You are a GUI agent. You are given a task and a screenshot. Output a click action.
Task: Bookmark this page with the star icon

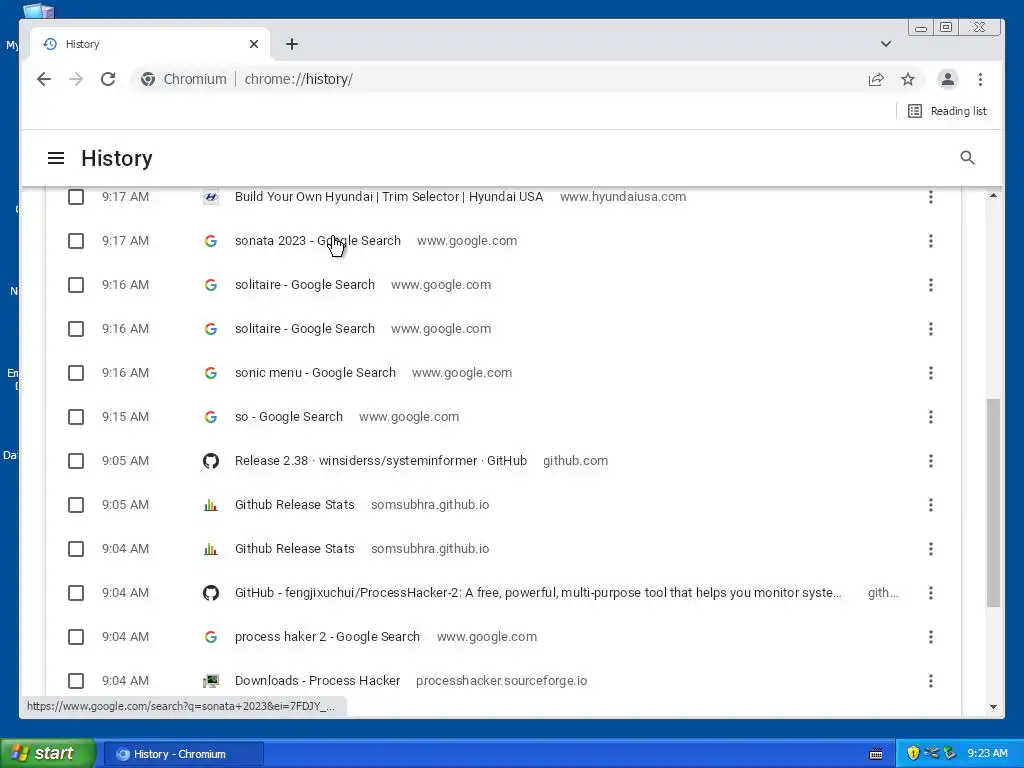pyautogui.click(x=908, y=79)
